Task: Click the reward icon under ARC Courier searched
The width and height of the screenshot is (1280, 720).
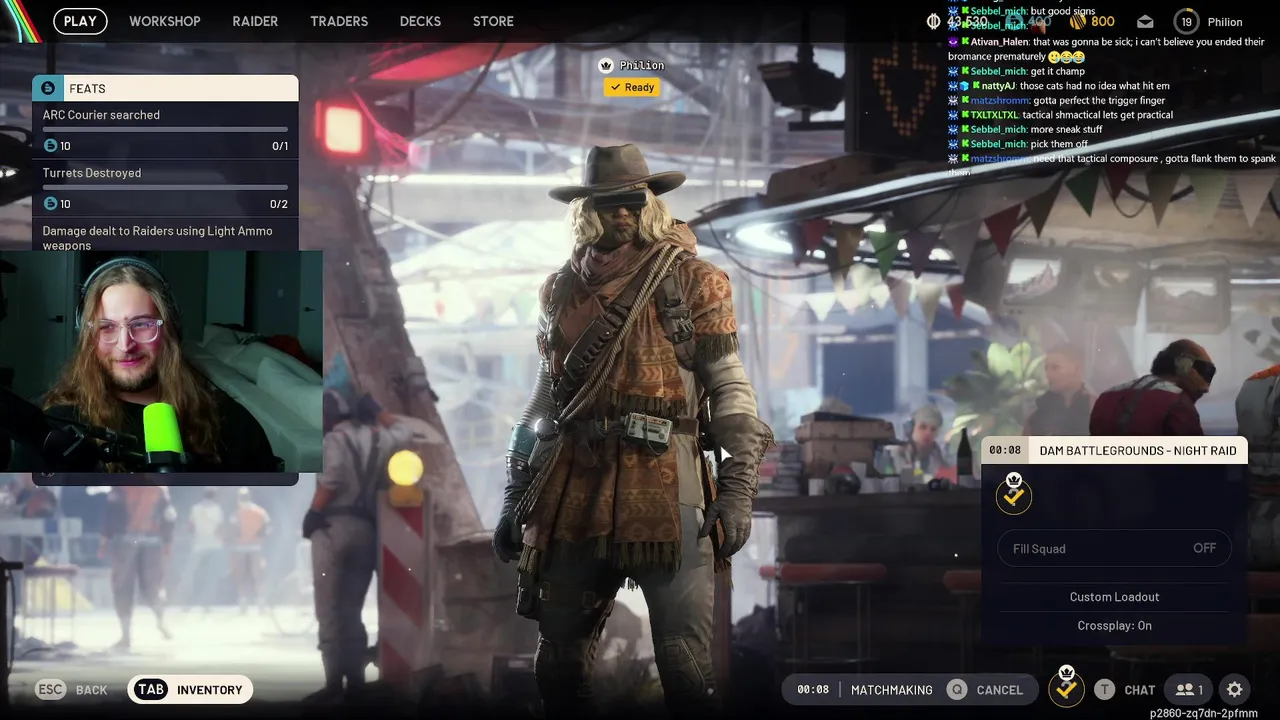Action: [50, 146]
